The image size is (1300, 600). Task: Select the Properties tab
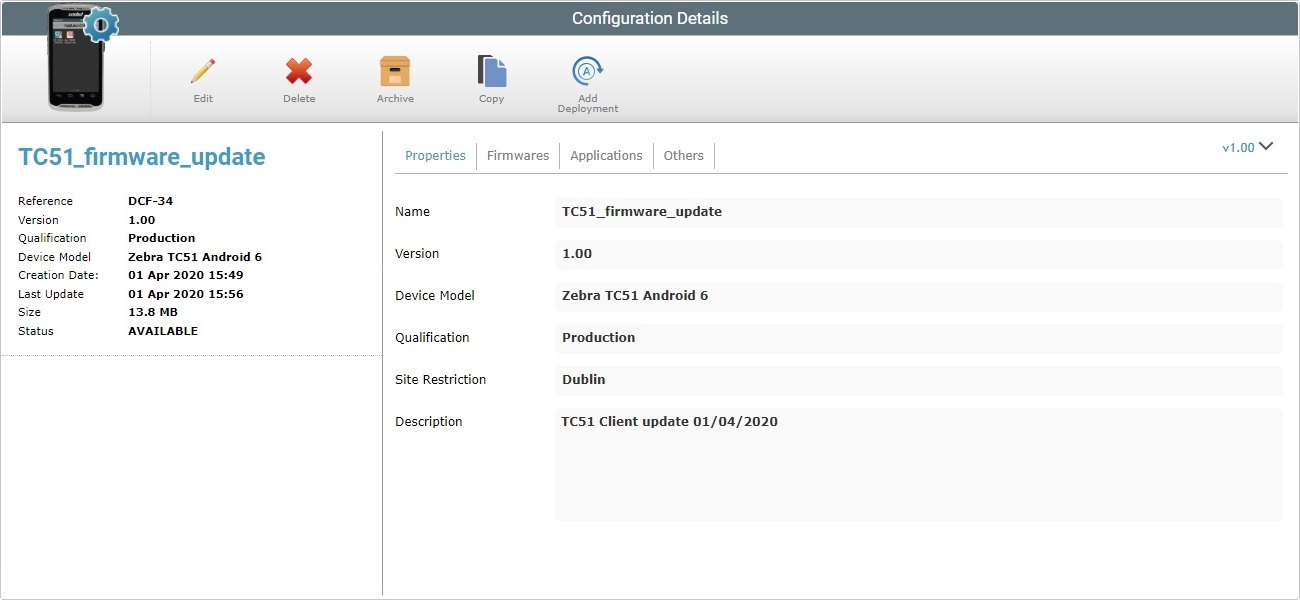click(x=435, y=155)
